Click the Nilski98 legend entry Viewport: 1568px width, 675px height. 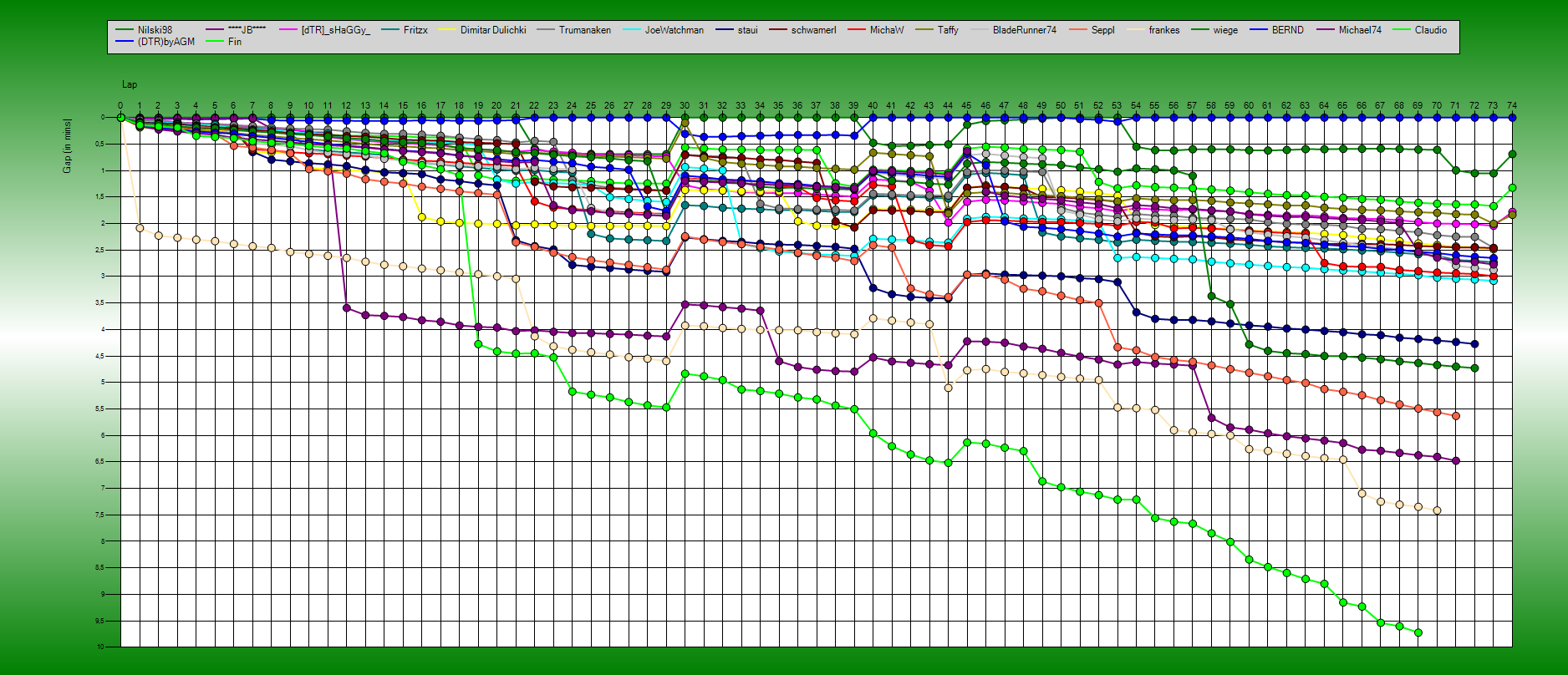click(x=155, y=30)
